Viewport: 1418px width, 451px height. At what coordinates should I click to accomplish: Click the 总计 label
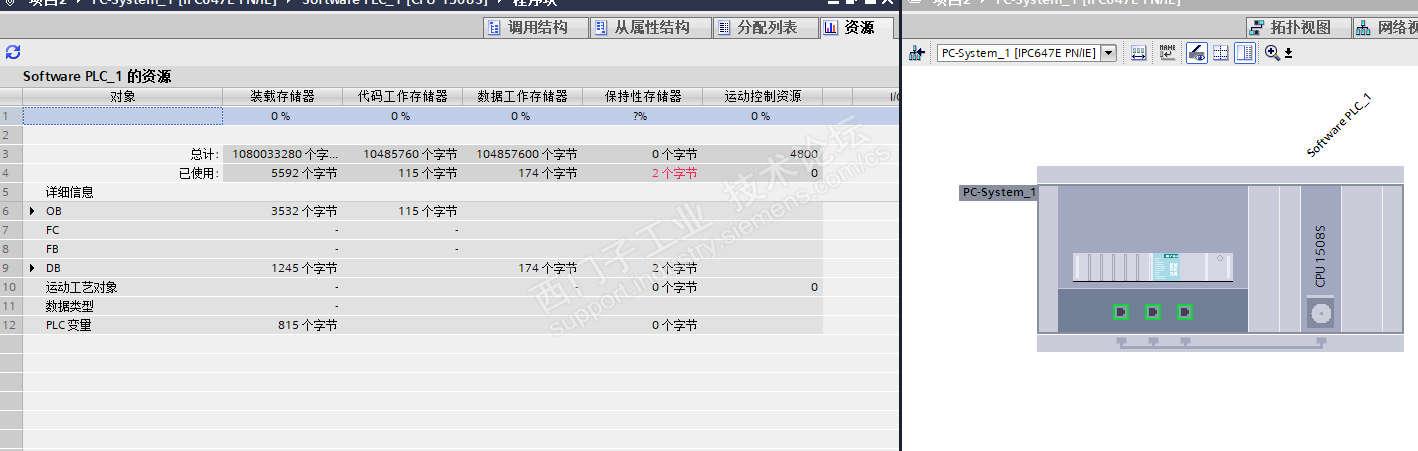point(204,154)
